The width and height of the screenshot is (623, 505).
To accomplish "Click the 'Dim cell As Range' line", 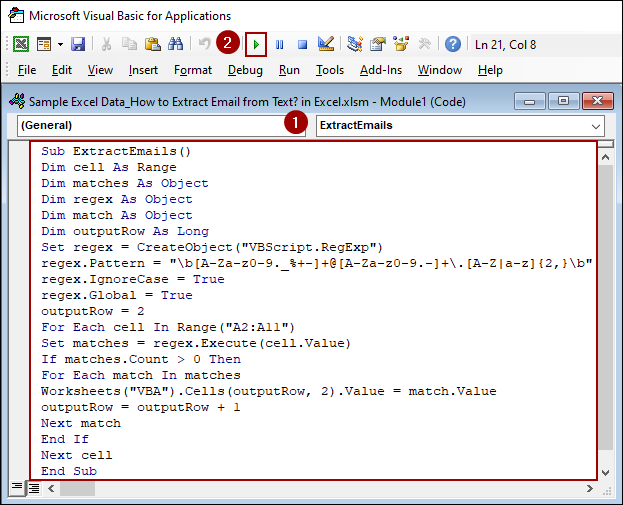I will (109, 167).
